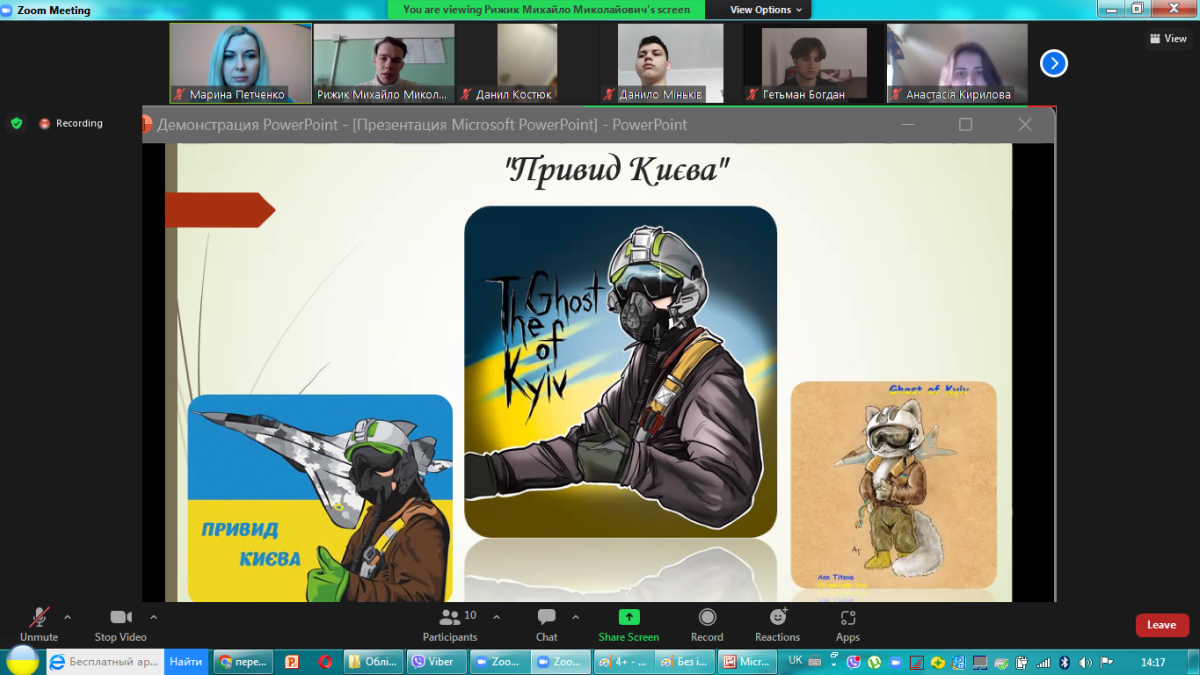Select Марина Петченко's video thumbnail

(x=240, y=63)
